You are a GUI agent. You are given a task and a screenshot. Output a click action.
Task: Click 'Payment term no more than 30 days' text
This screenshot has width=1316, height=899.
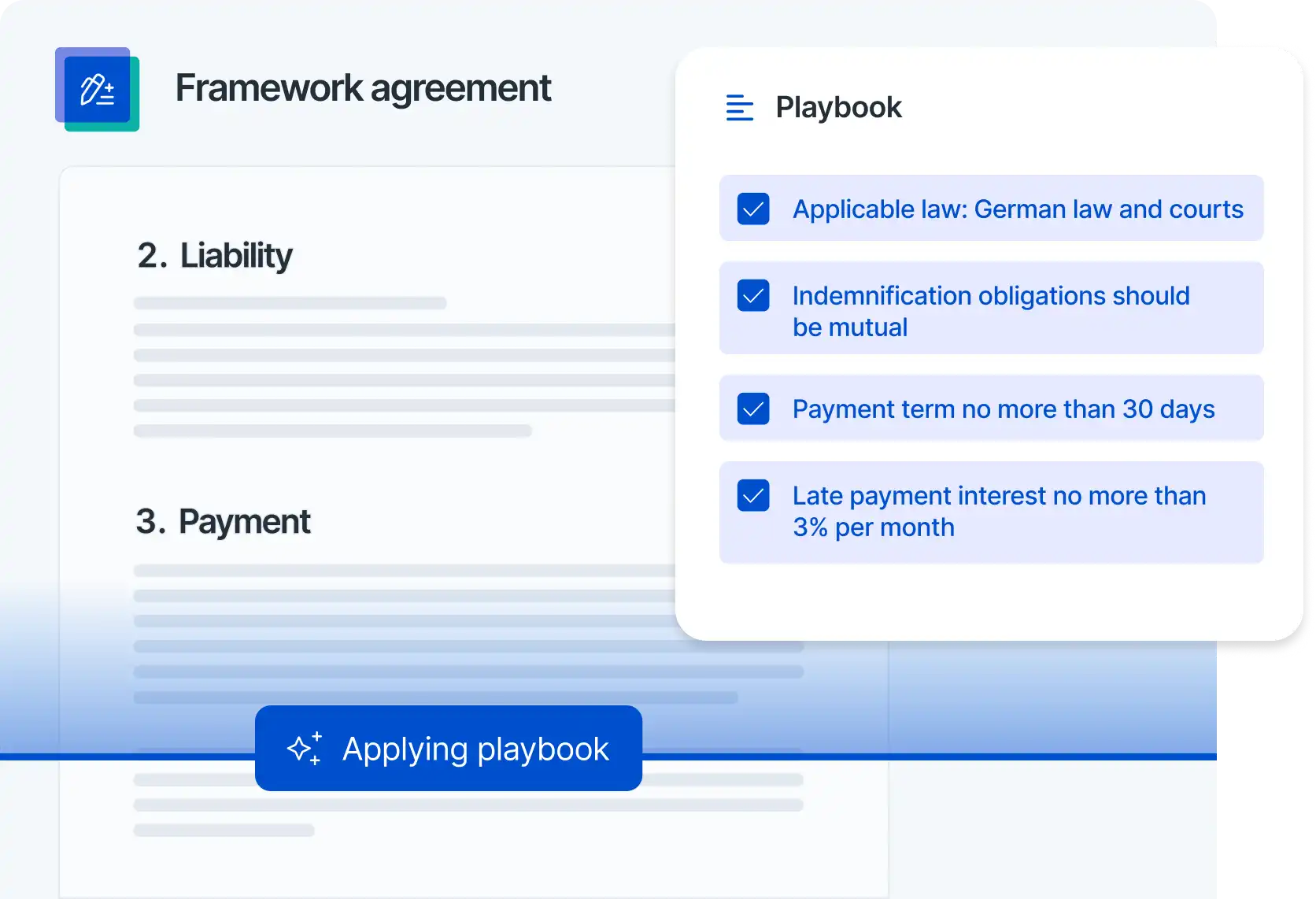click(1003, 409)
